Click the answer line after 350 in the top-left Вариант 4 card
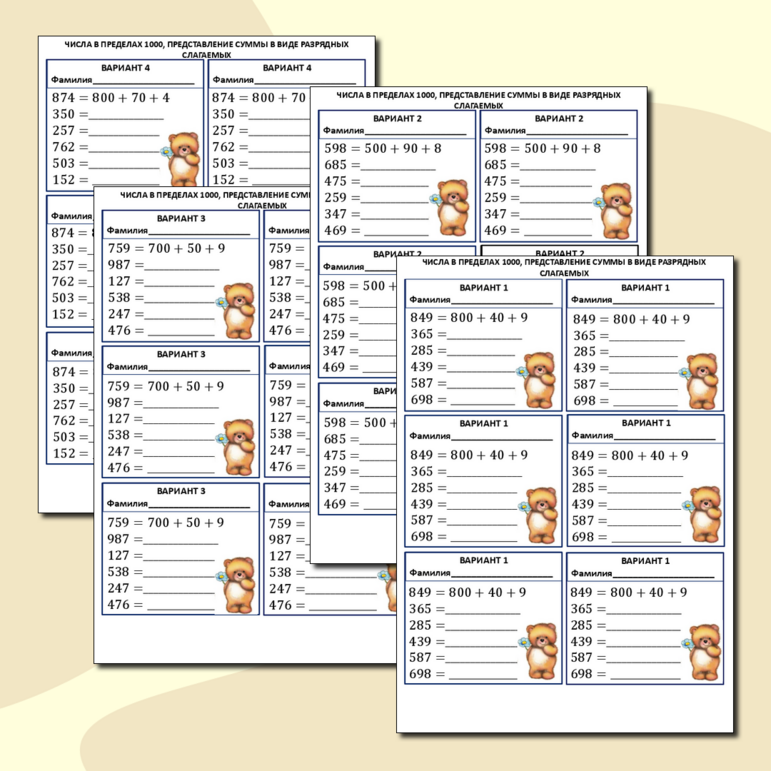 [126, 118]
